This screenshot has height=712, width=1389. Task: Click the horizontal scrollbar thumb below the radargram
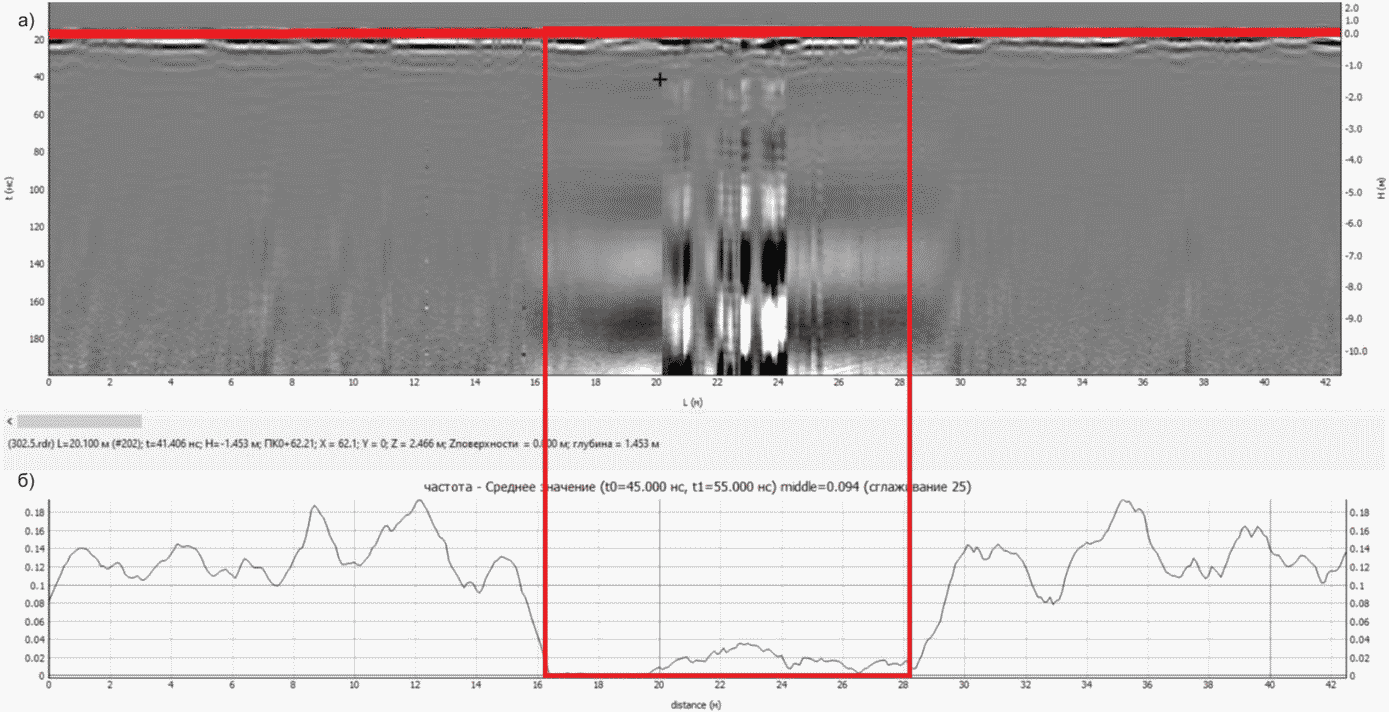point(80,421)
